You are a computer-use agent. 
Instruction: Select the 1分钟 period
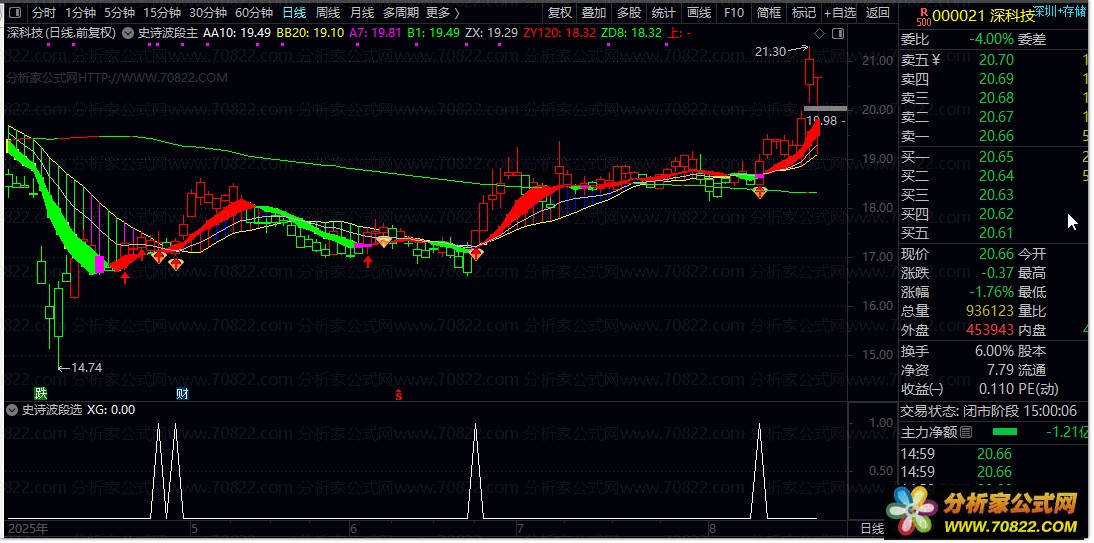(x=80, y=12)
